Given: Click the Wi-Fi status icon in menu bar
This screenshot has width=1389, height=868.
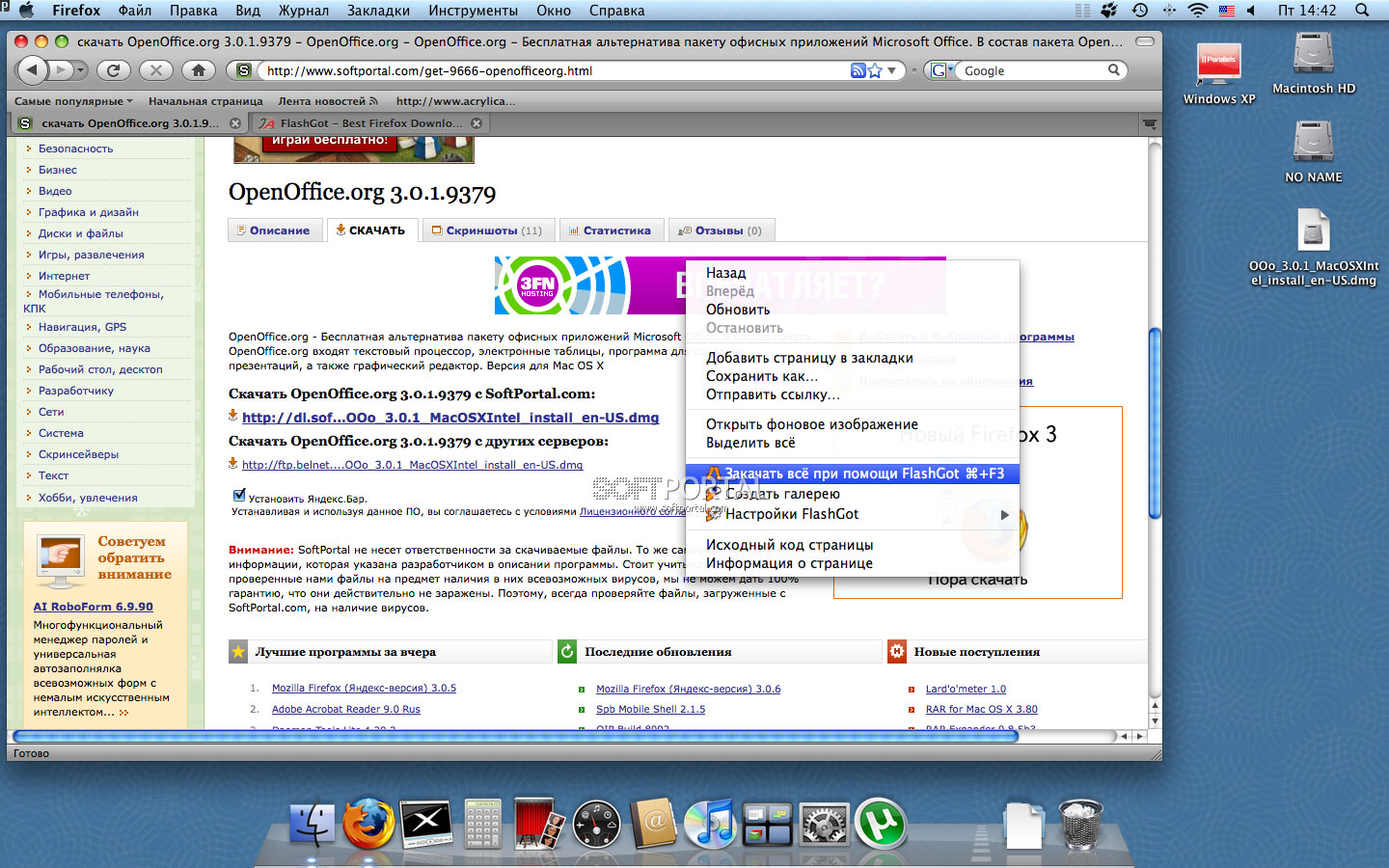Looking at the screenshot, I should tap(1197, 11).
